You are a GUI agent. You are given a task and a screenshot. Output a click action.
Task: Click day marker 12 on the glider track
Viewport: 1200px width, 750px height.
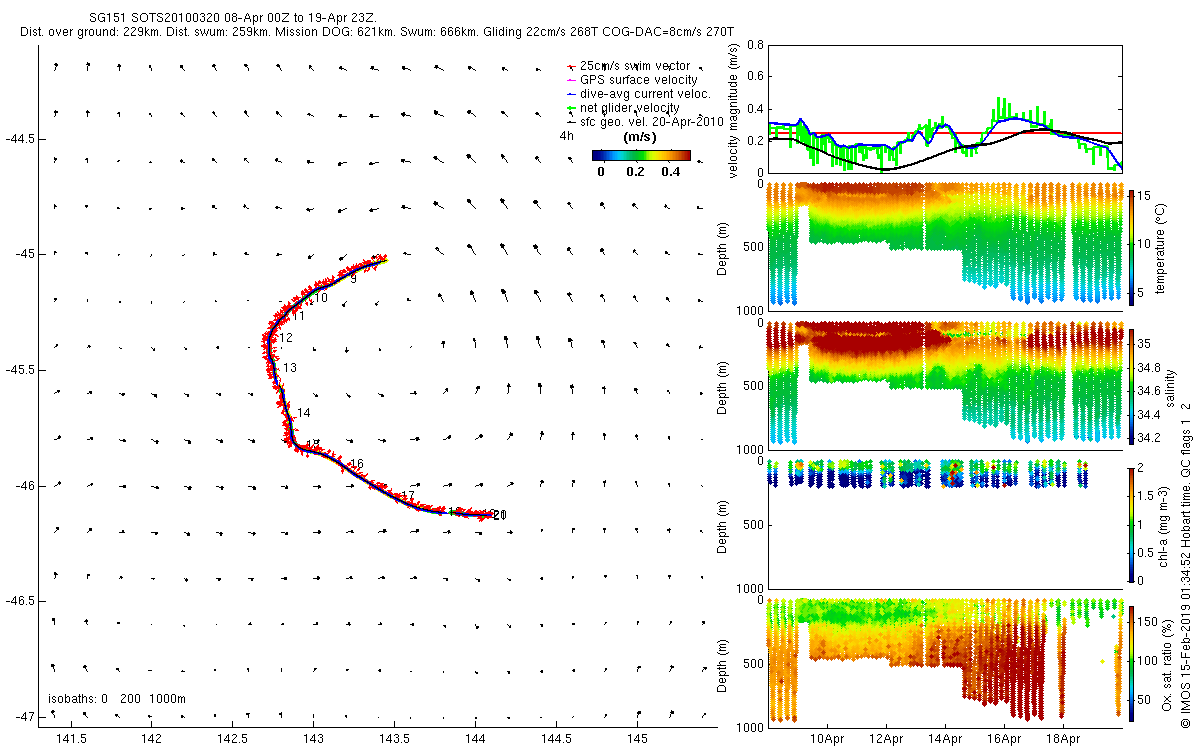tap(286, 338)
